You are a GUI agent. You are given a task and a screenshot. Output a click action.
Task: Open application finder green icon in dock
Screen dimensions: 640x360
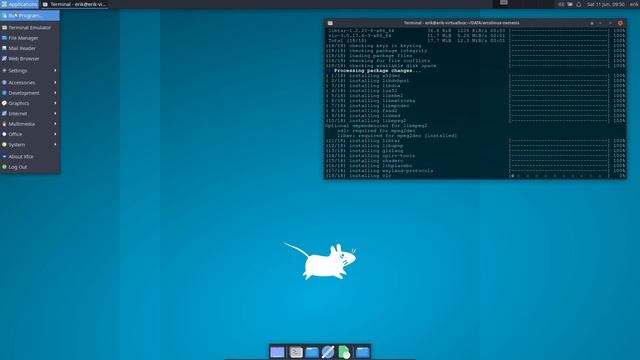pos(344,352)
